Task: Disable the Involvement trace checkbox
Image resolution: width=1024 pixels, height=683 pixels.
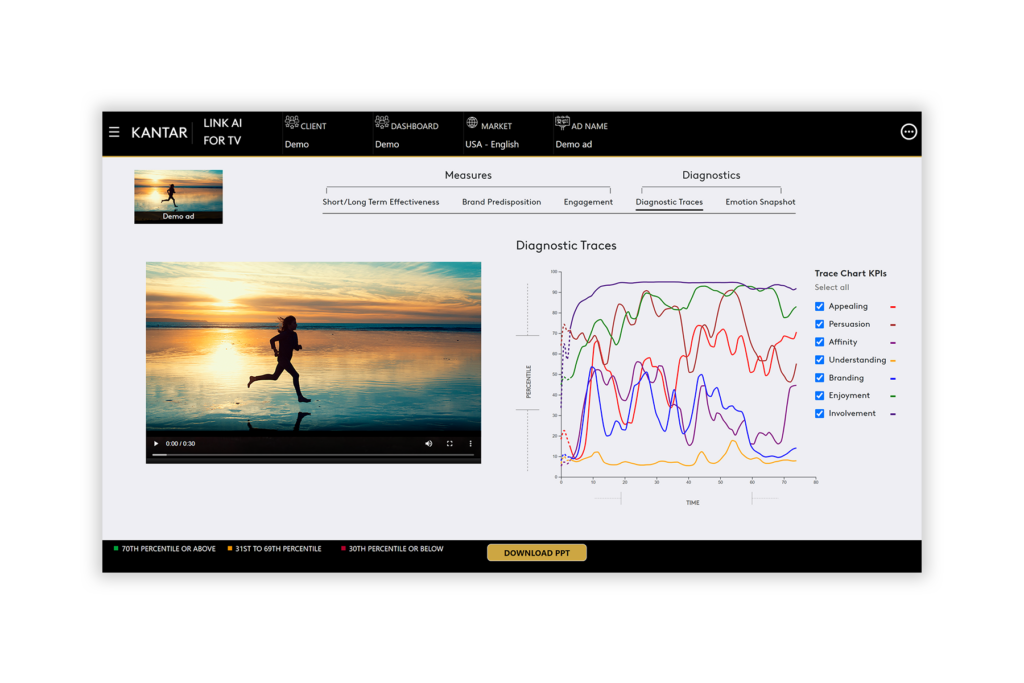Action: [820, 414]
